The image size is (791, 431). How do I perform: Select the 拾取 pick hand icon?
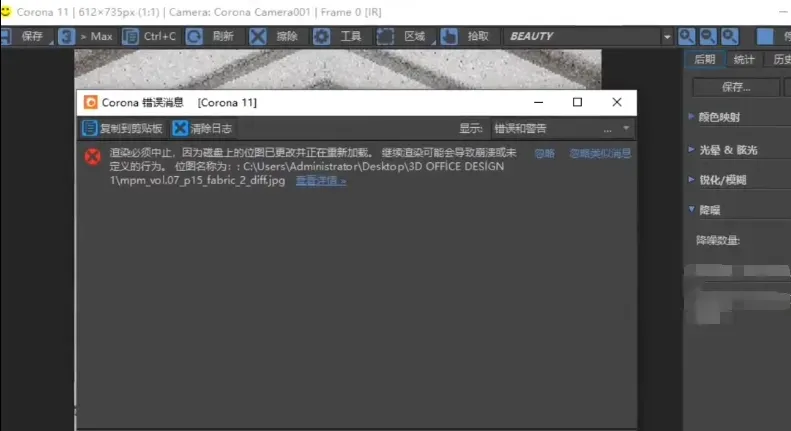(449, 36)
